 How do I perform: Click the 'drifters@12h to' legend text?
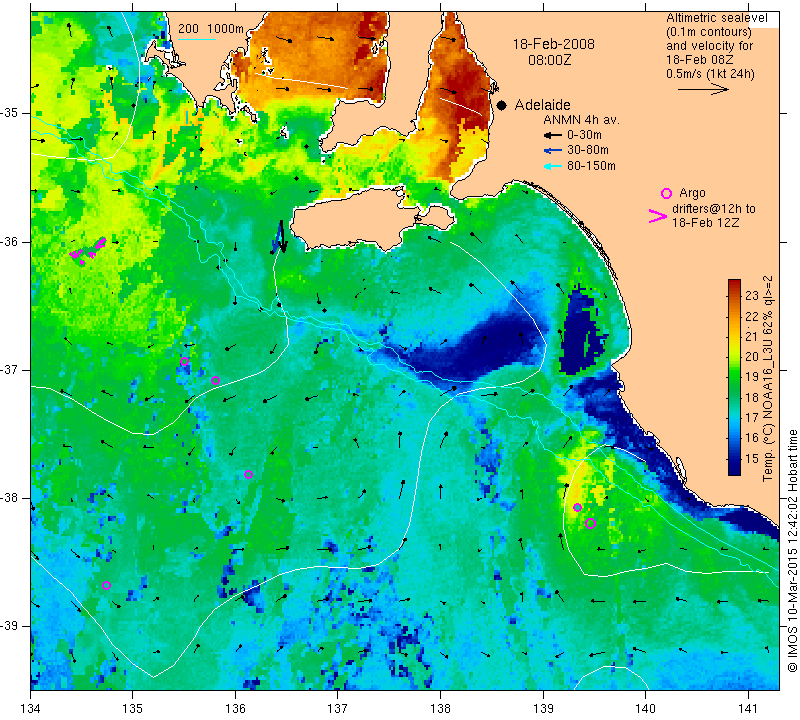[714, 209]
